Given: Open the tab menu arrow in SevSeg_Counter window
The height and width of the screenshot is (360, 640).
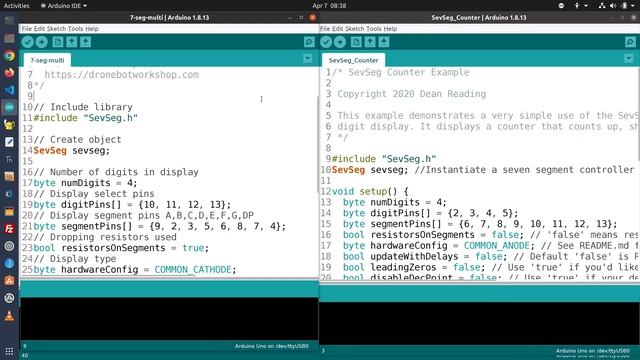Looking at the screenshot, I should click(x=629, y=59).
